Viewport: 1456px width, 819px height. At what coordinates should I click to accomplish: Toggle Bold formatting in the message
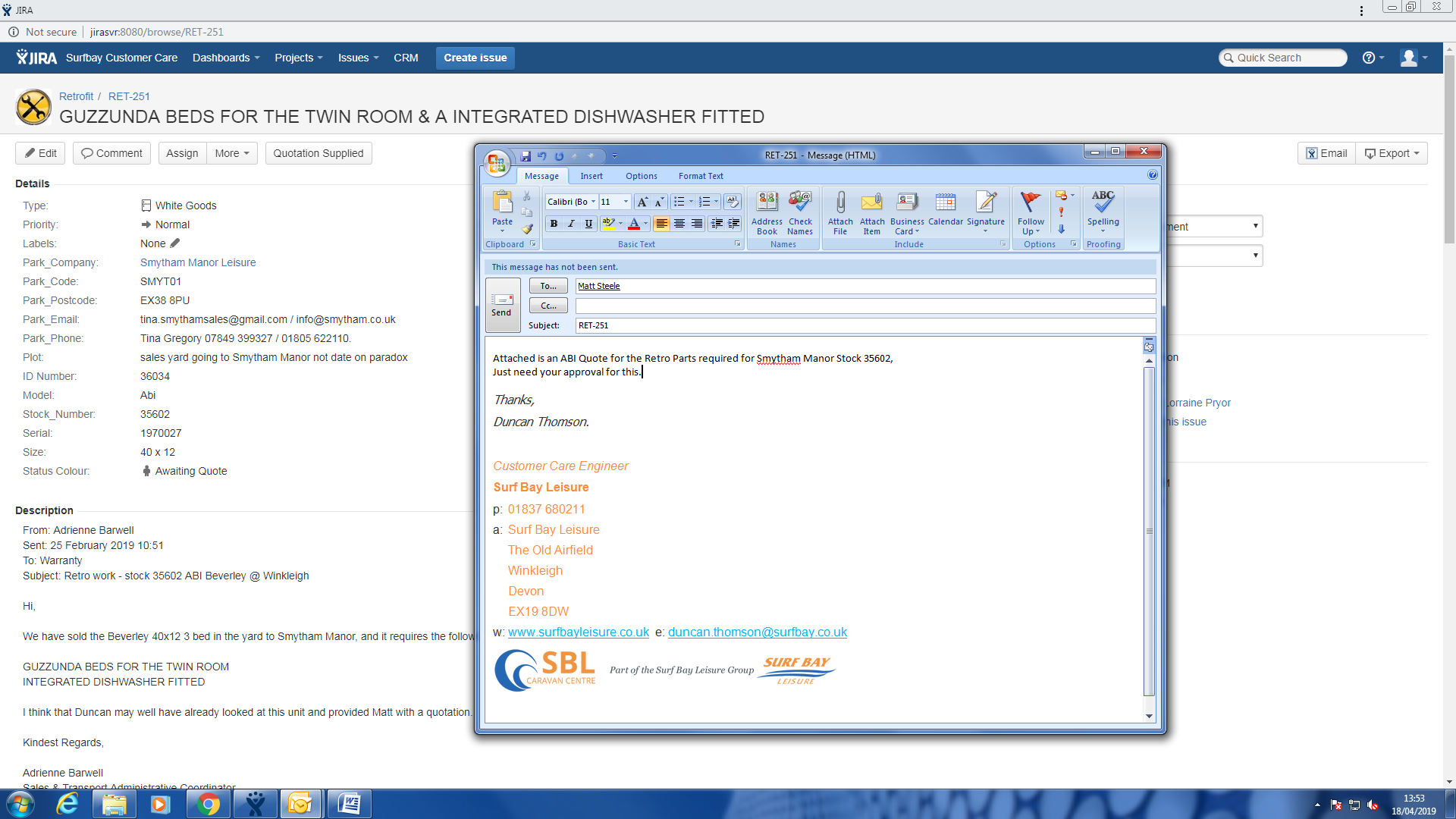tap(554, 224)
